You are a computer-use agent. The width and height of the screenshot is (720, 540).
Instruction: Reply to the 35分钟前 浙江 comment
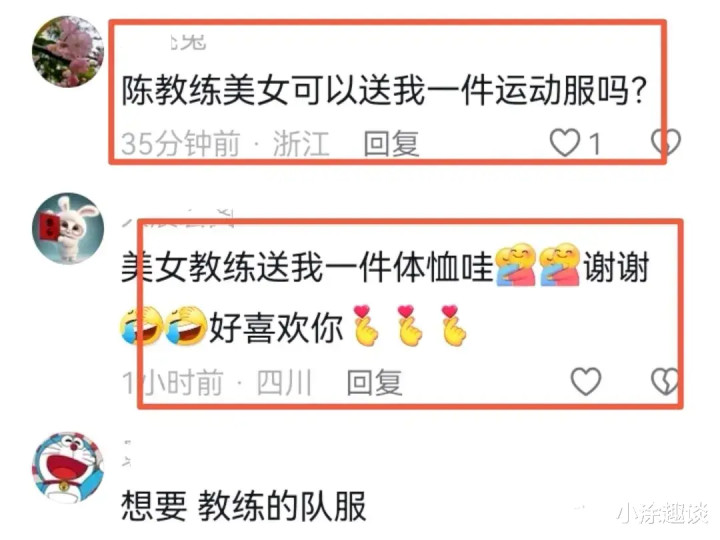(x=391, y=143)
